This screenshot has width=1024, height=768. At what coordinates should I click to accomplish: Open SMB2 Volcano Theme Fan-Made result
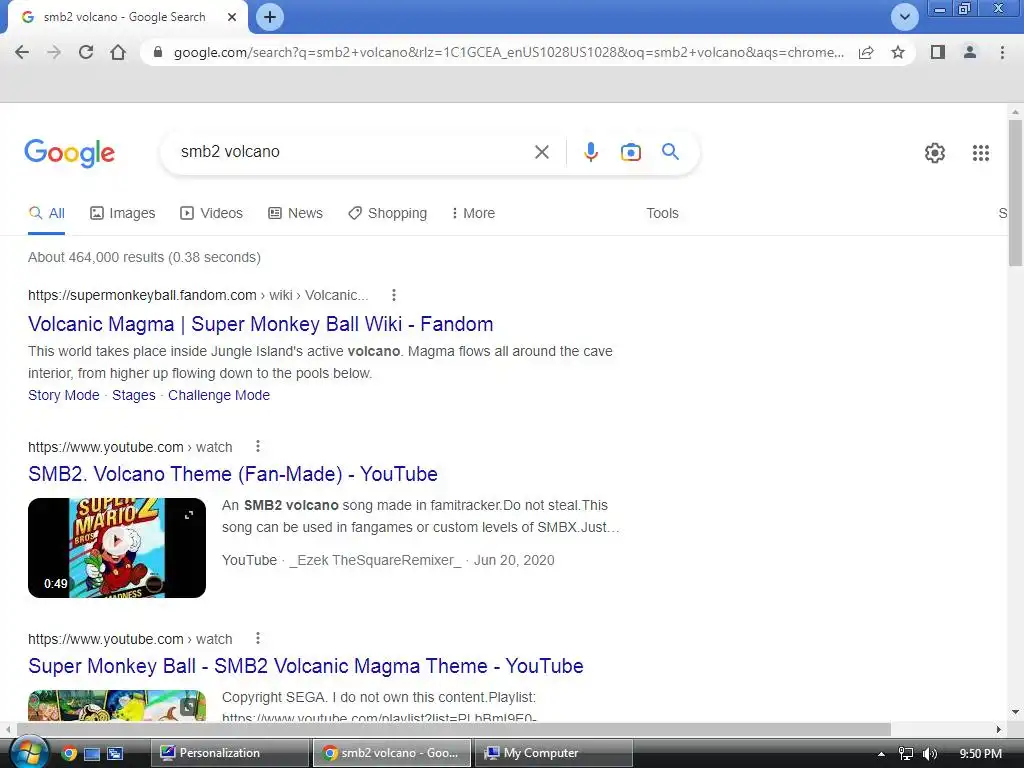pyautogui.click(x=233, y=474)
